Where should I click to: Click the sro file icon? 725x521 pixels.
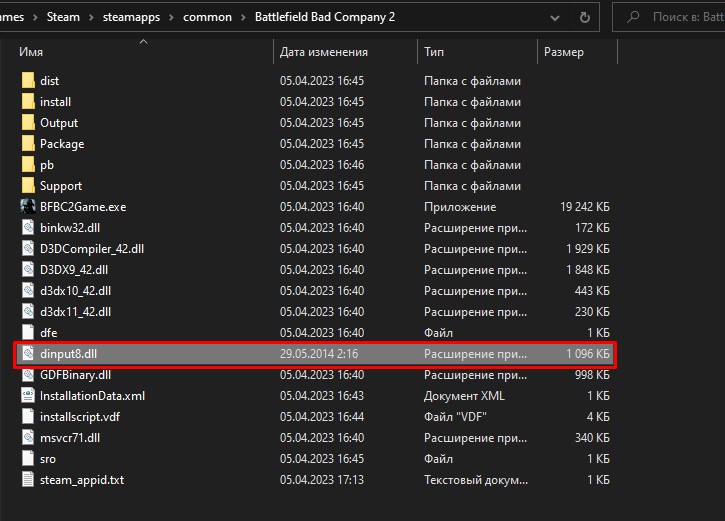pos(28,459)
